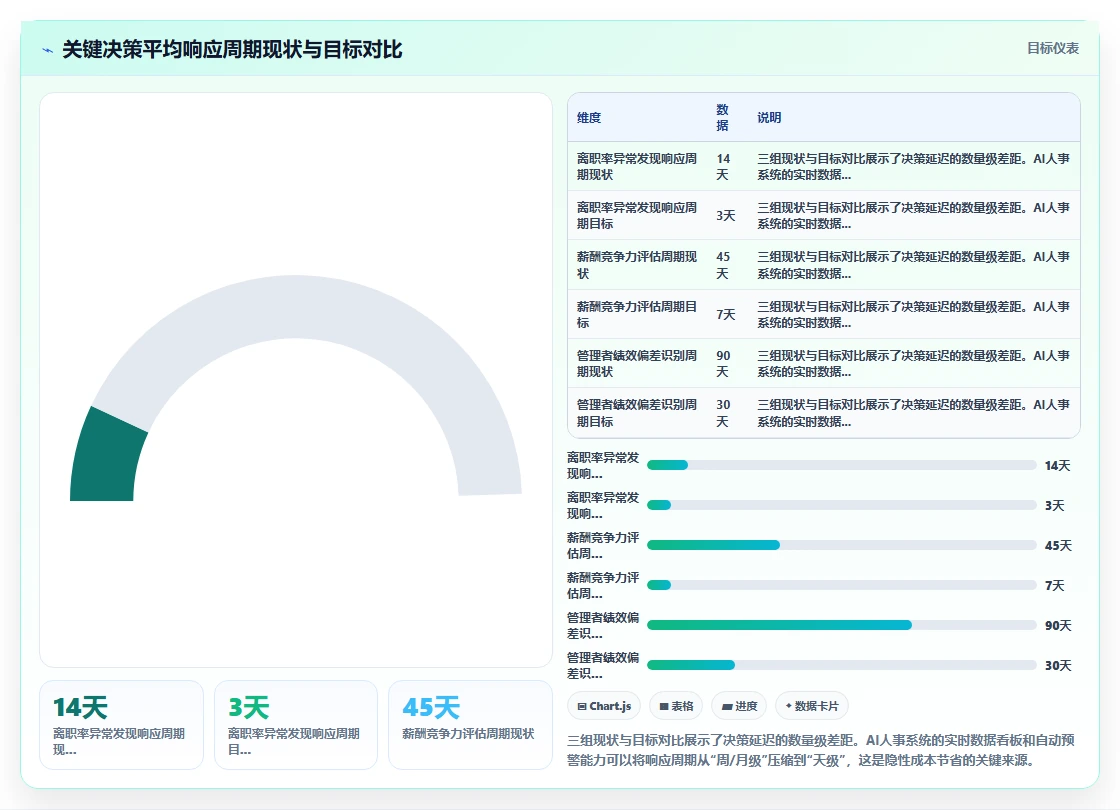Click the large 14天 stat card value

click(80, 708)
